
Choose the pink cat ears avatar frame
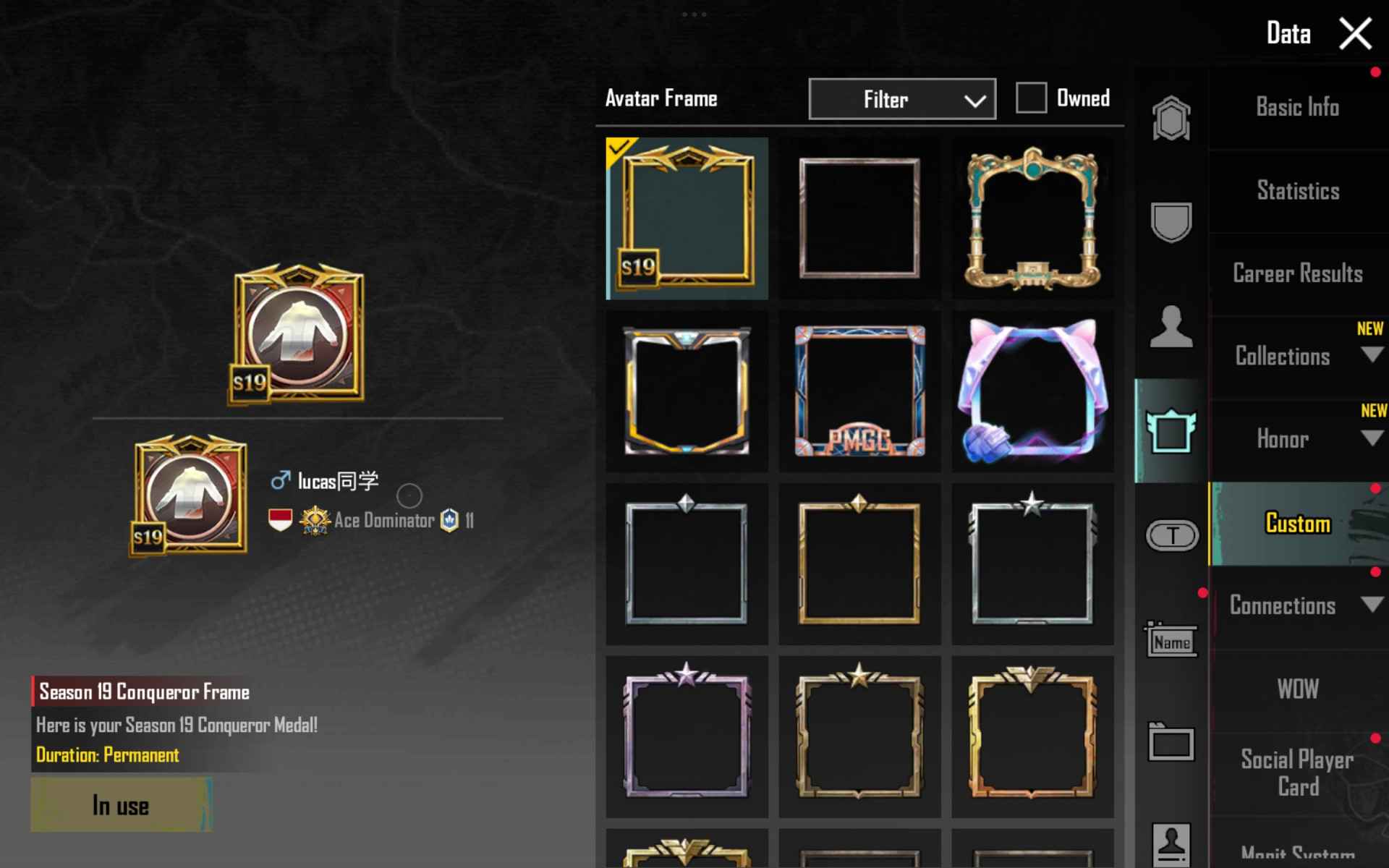coord(1032,391)
